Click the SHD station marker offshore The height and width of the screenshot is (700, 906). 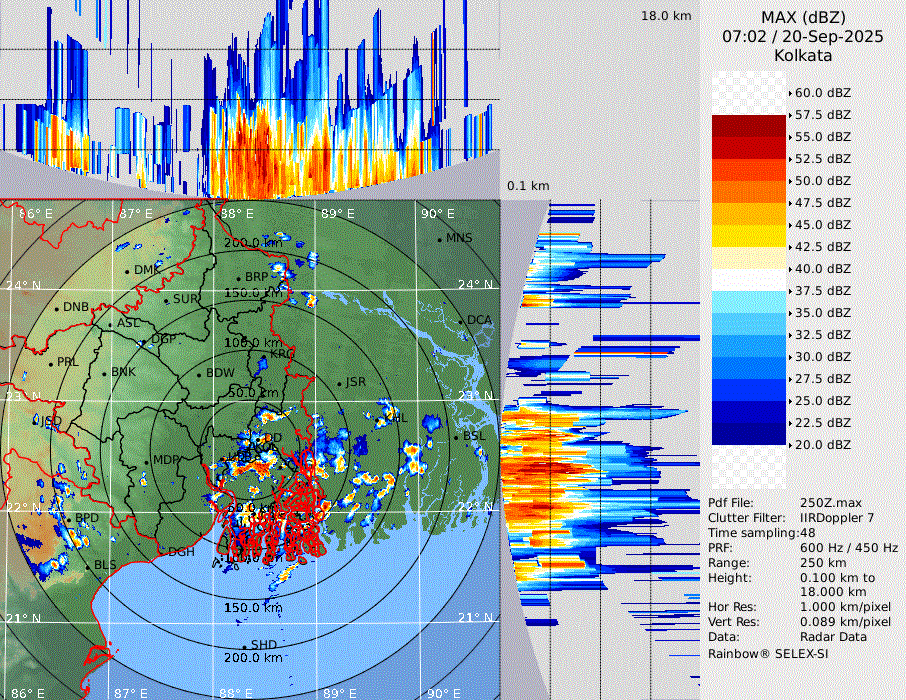point(244,645)
